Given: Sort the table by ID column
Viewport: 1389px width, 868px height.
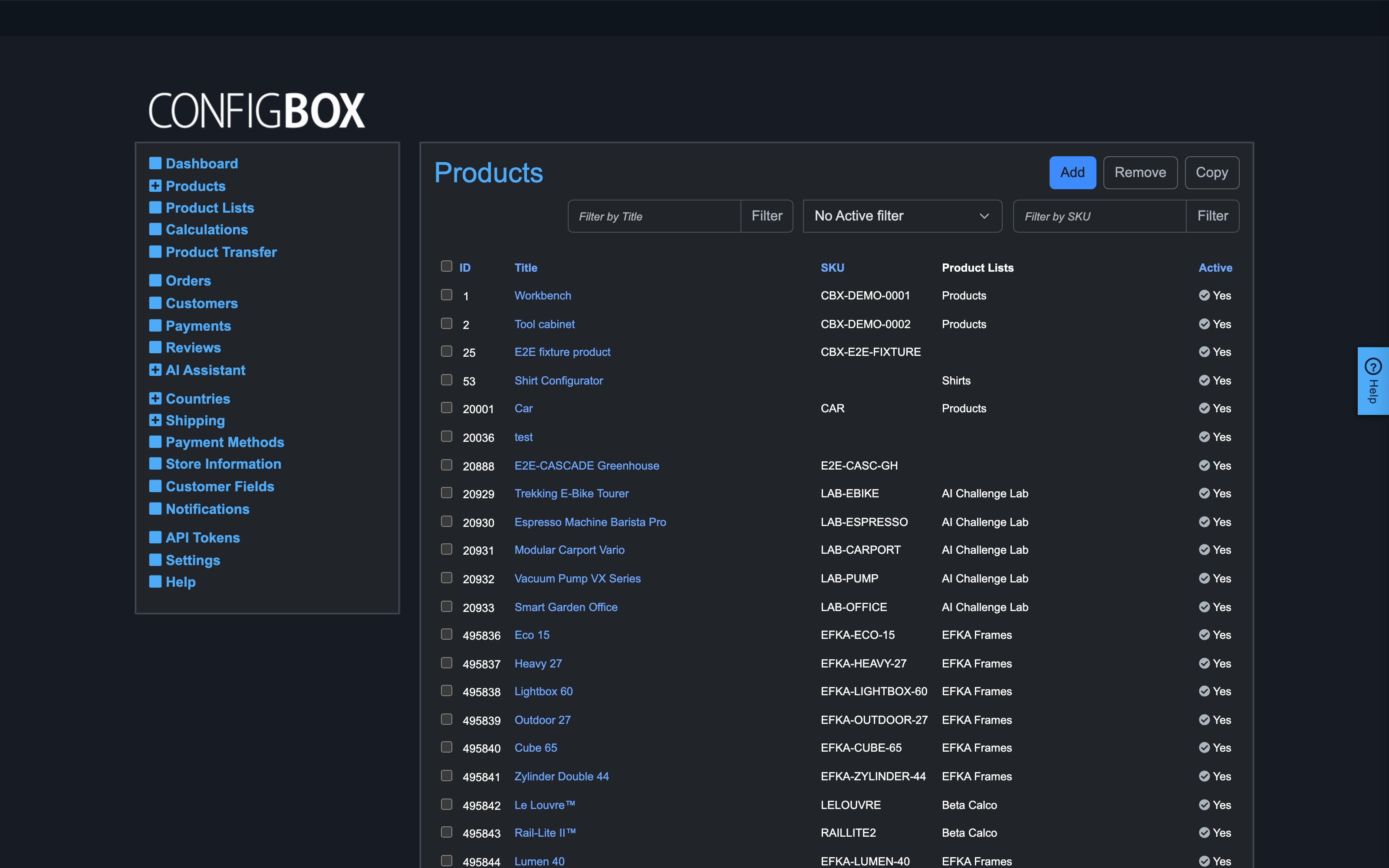Looking at the screenshot, I should click(x=465, y=267).
